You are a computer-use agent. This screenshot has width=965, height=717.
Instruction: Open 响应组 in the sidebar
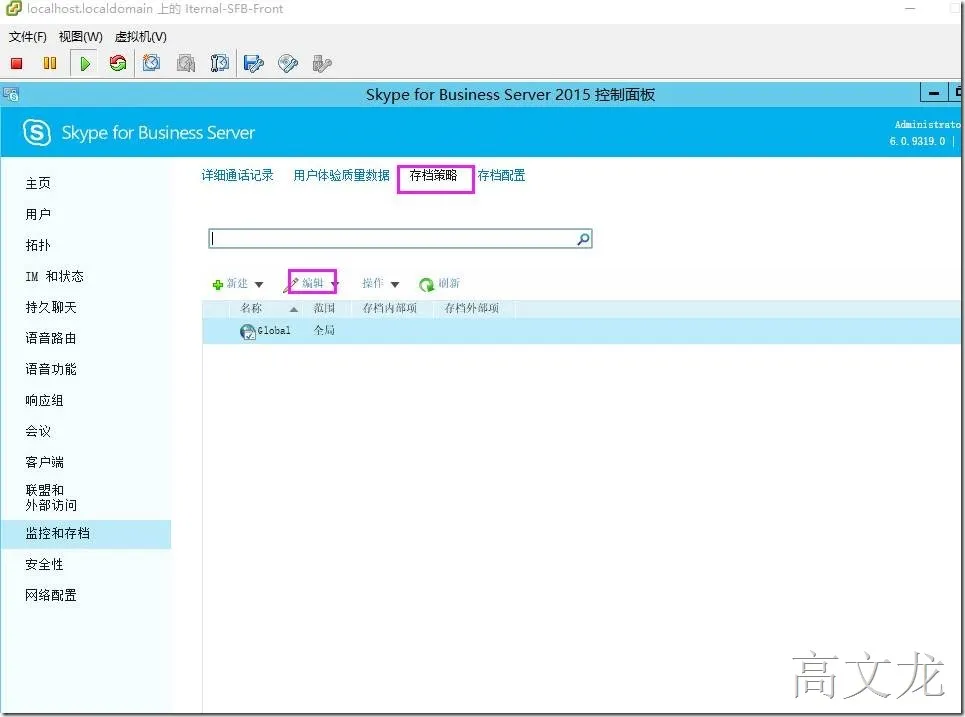pos(44,401)
